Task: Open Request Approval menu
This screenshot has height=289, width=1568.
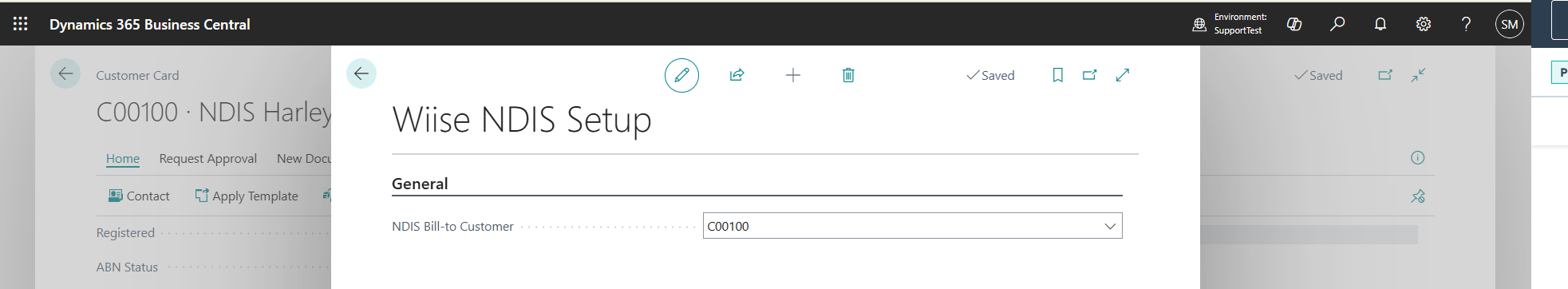Action: [x=208, y=158]
